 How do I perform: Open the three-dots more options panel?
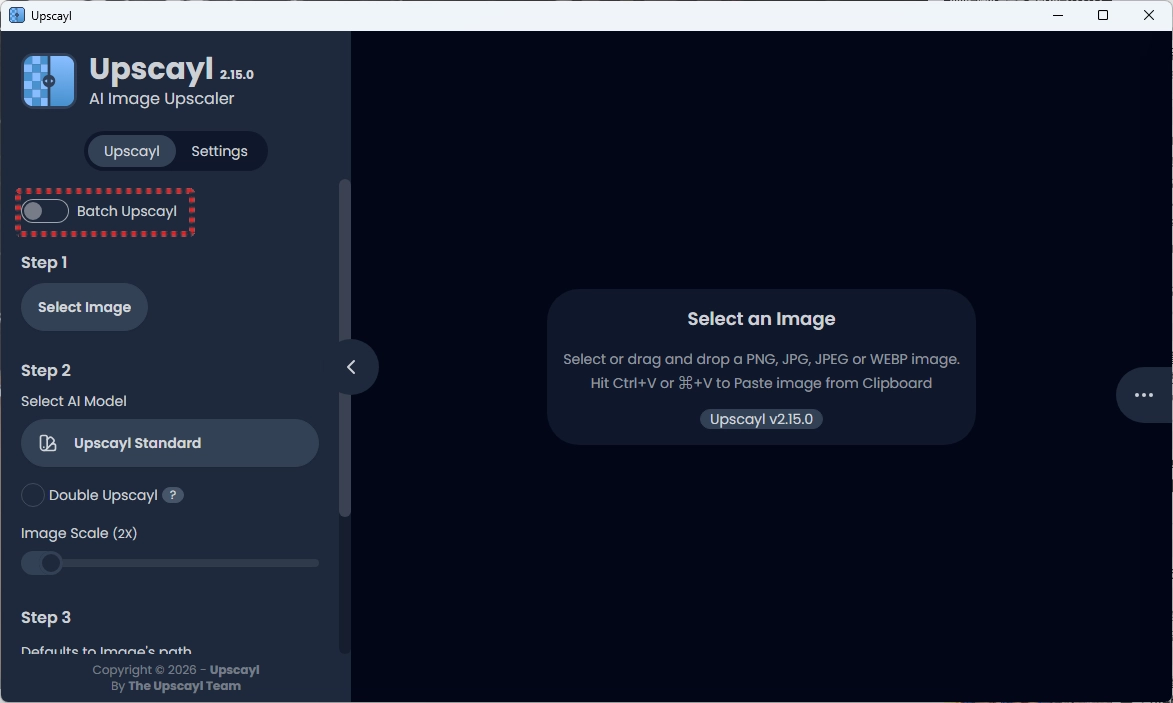(x=1144, y=395)
